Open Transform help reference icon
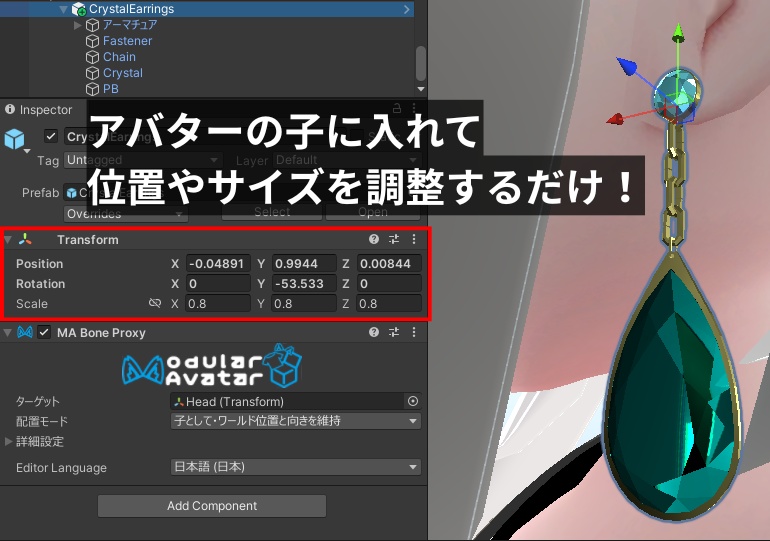770x541 pixels. tap(374, 239)
